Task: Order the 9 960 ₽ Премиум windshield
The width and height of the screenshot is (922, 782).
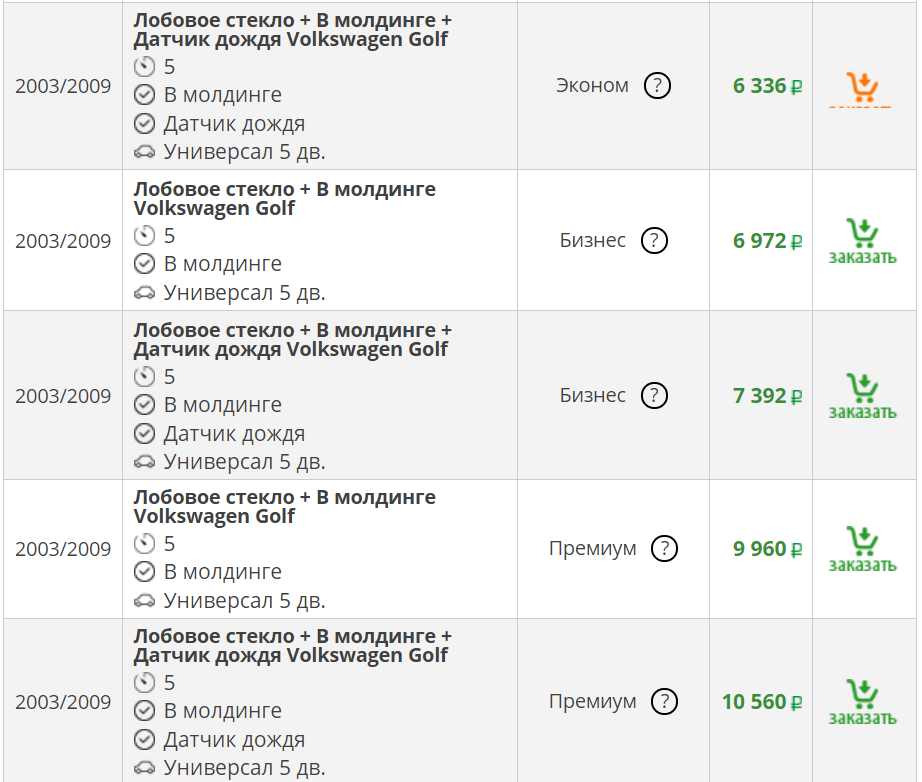Action: pyautogui.click(x=862, y=549)
